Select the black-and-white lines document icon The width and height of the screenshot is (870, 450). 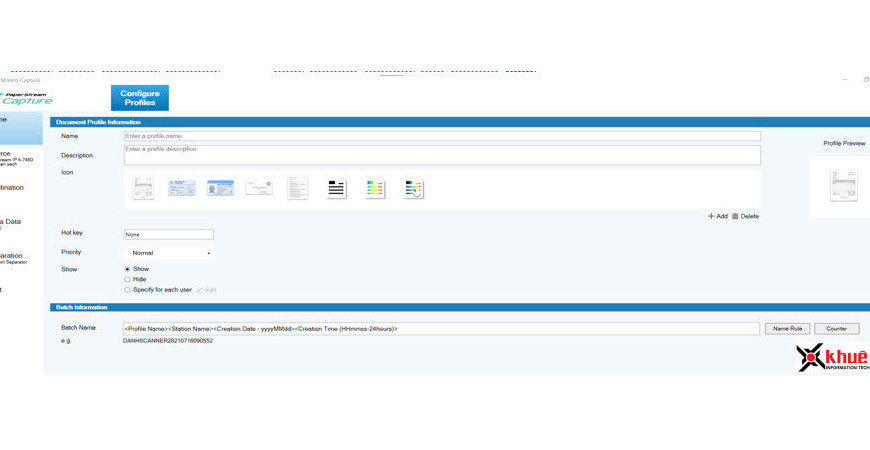(337, 188)
